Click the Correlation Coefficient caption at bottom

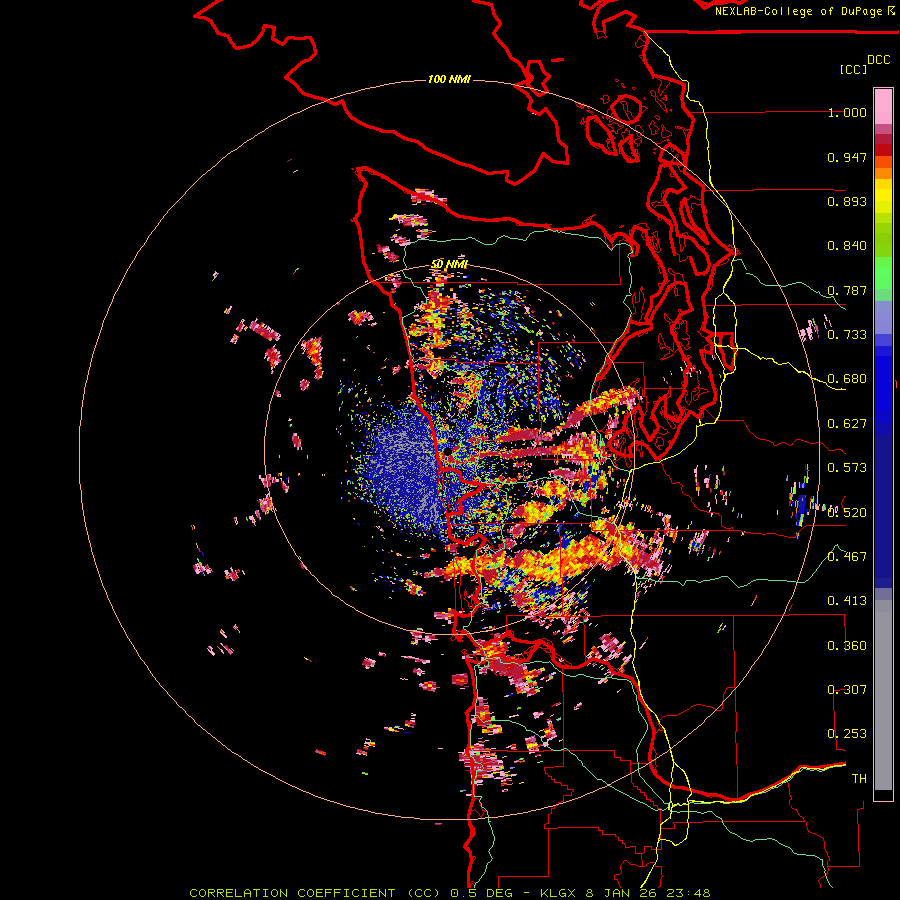pos(450,893)
